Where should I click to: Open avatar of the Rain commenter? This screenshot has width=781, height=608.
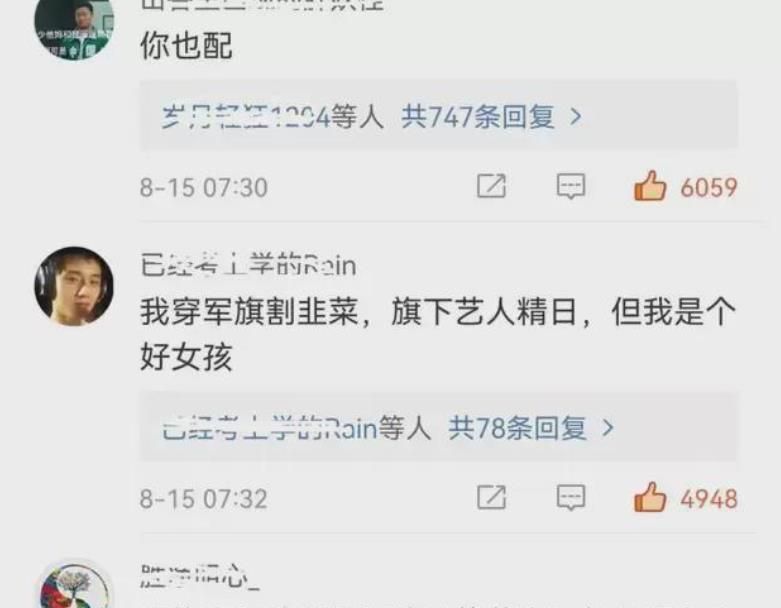click(x=74, y=286)
